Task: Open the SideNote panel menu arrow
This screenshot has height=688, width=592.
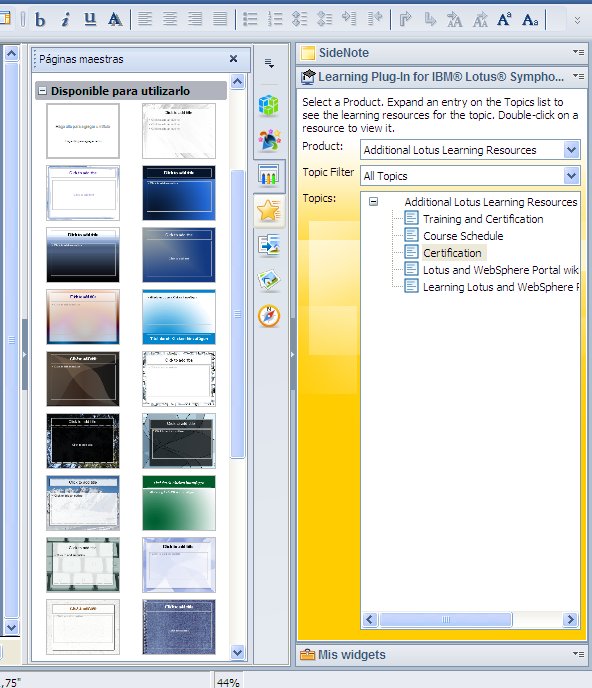Action: (x=578, y=52)
